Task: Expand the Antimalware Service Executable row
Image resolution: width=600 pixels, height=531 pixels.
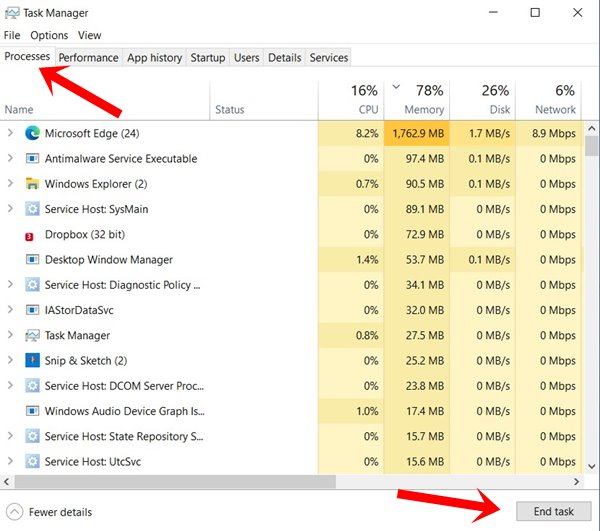Action: (10, 158)
